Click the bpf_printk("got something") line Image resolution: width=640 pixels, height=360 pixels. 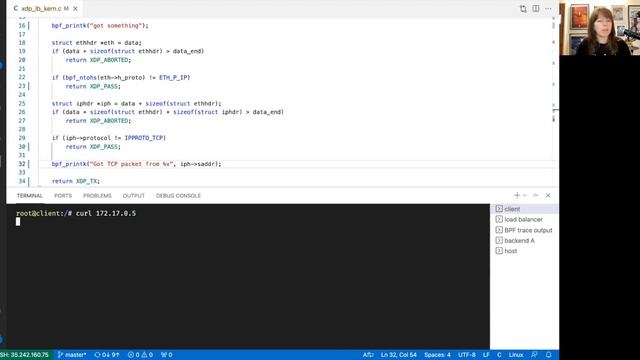[x=100, y=26]
